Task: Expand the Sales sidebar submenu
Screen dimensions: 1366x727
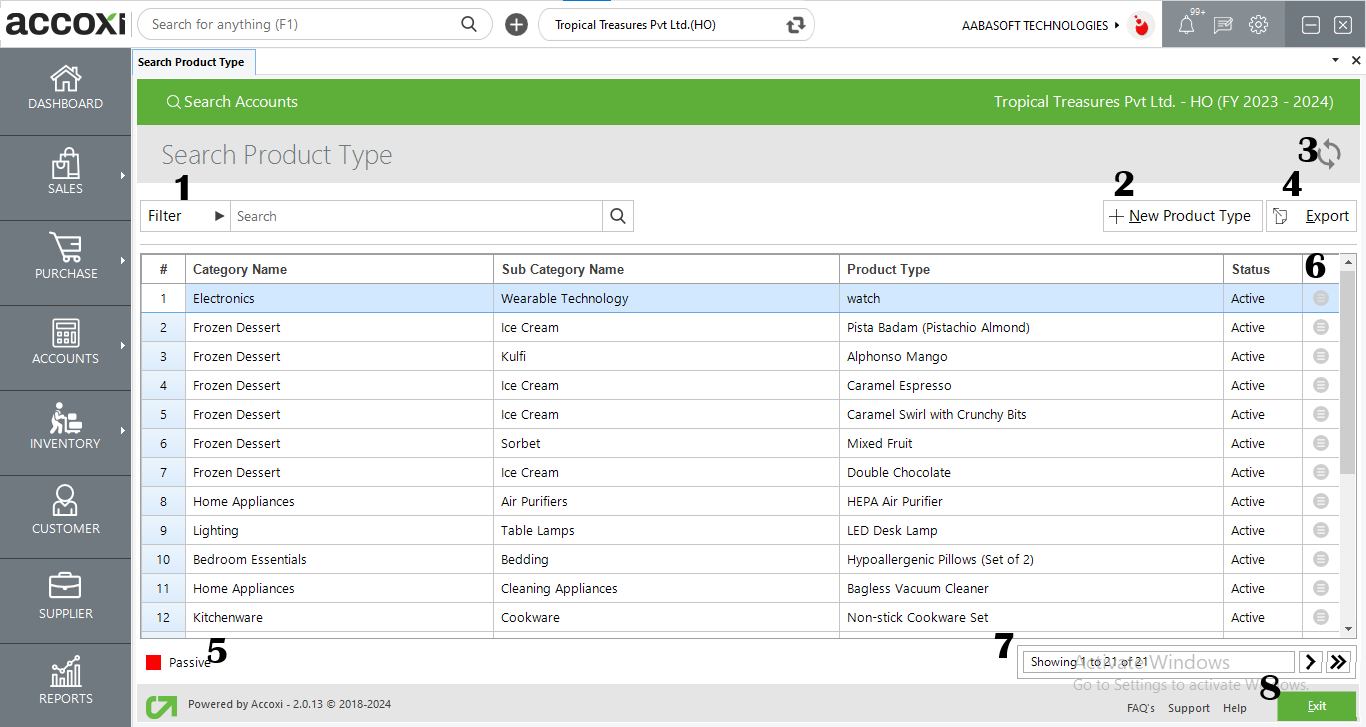Action: click(122, 176)
